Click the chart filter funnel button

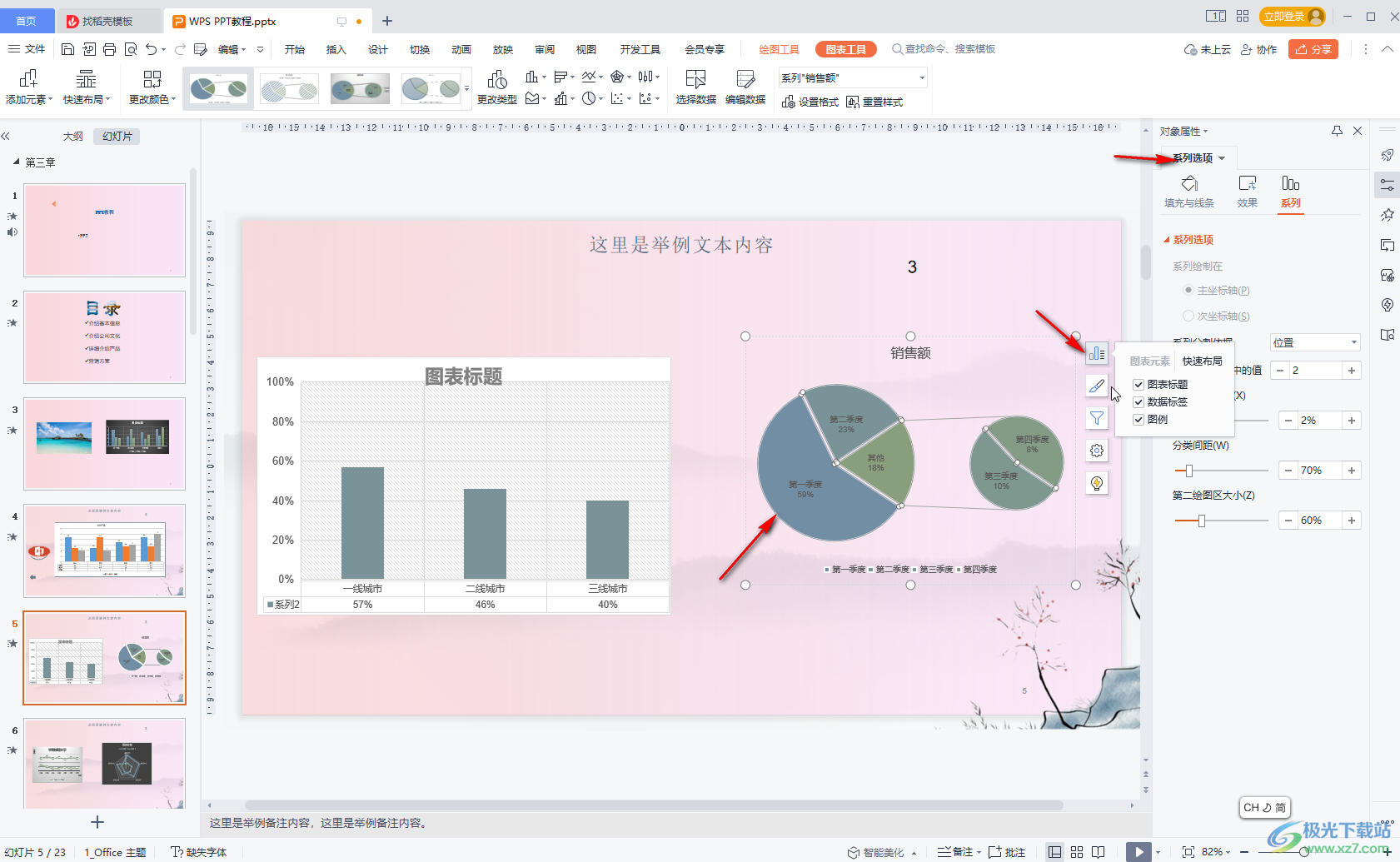[x=1097, y=418]
